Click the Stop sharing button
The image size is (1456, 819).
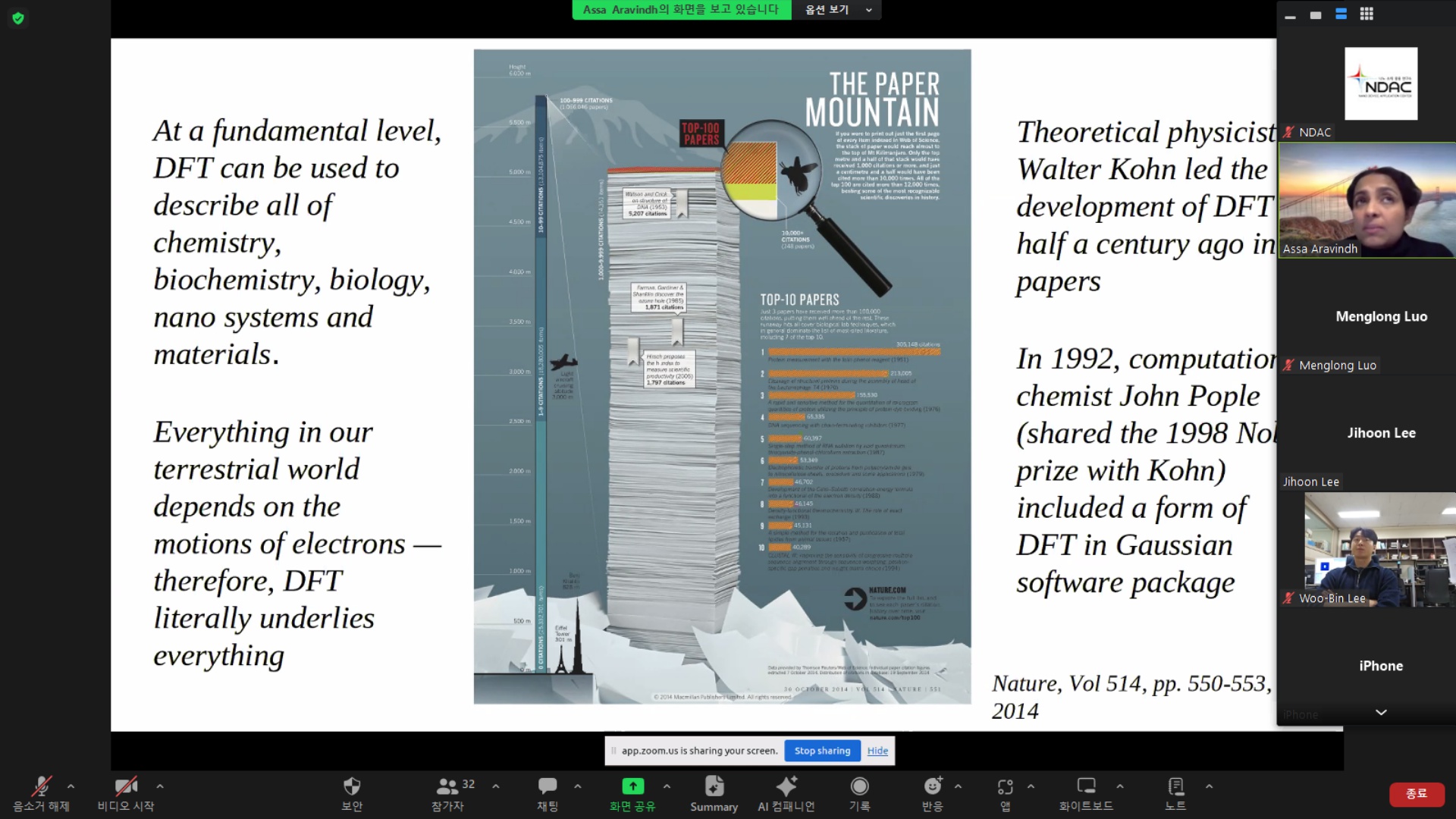(x=822, y=751)
